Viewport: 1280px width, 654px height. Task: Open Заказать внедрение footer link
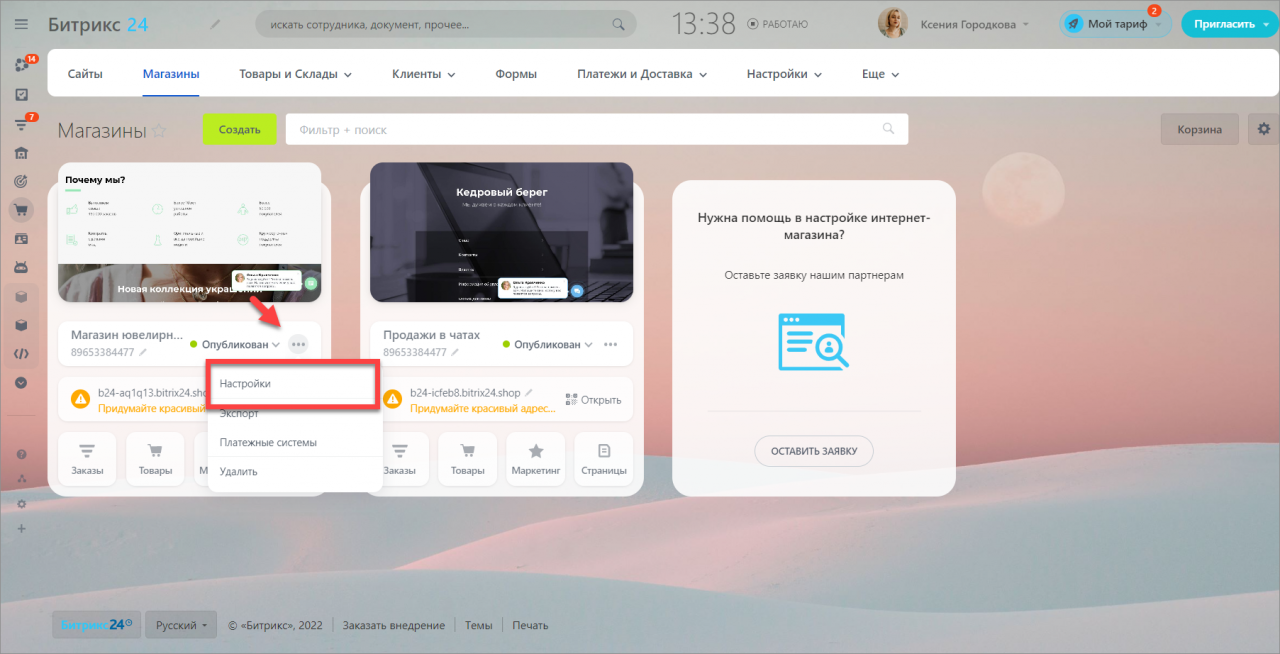(x=394, y=625)
